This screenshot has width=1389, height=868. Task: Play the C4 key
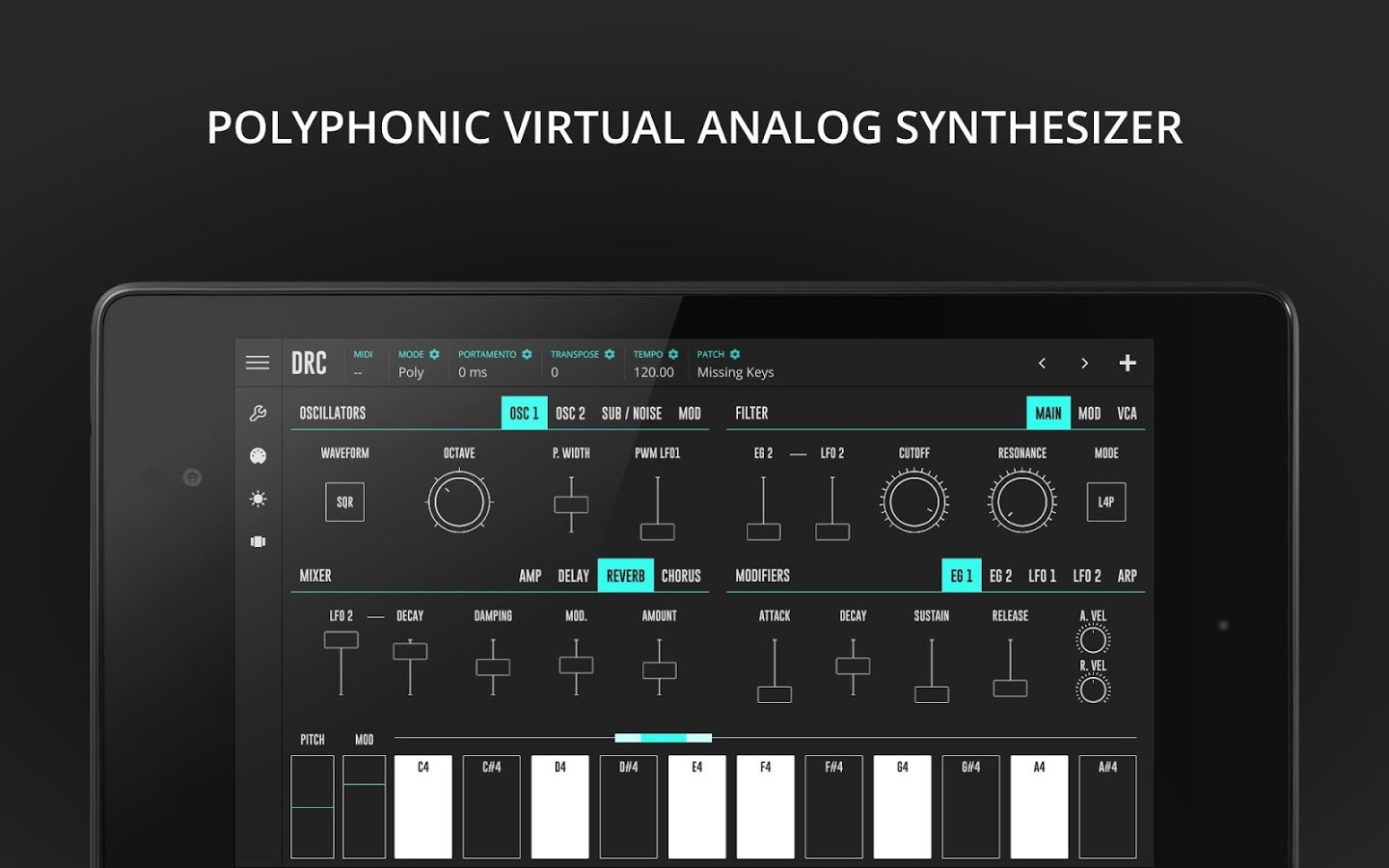423,807
